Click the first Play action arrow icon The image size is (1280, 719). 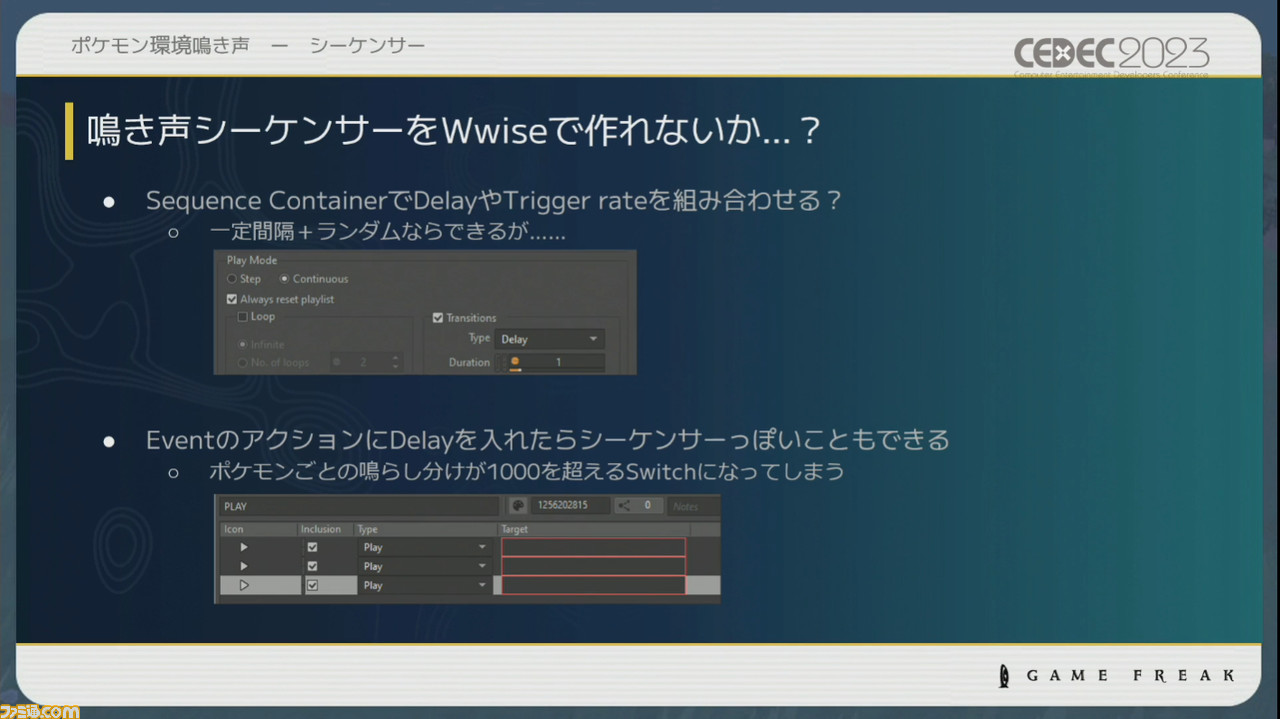[x=243, y=547]
